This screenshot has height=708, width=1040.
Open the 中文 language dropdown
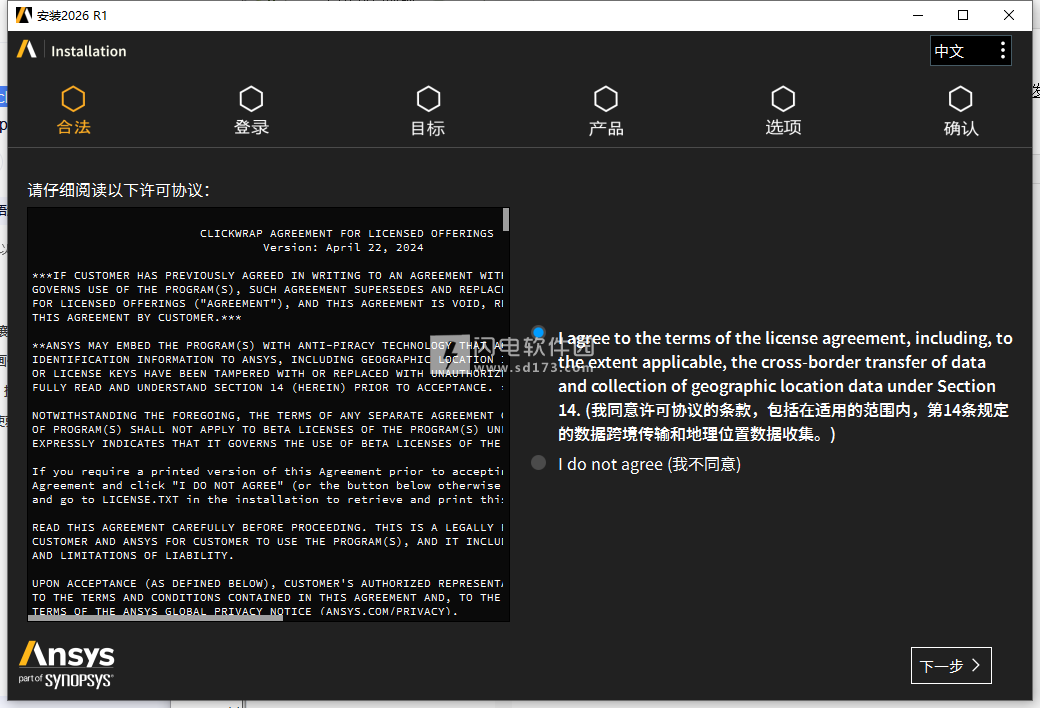958,51
